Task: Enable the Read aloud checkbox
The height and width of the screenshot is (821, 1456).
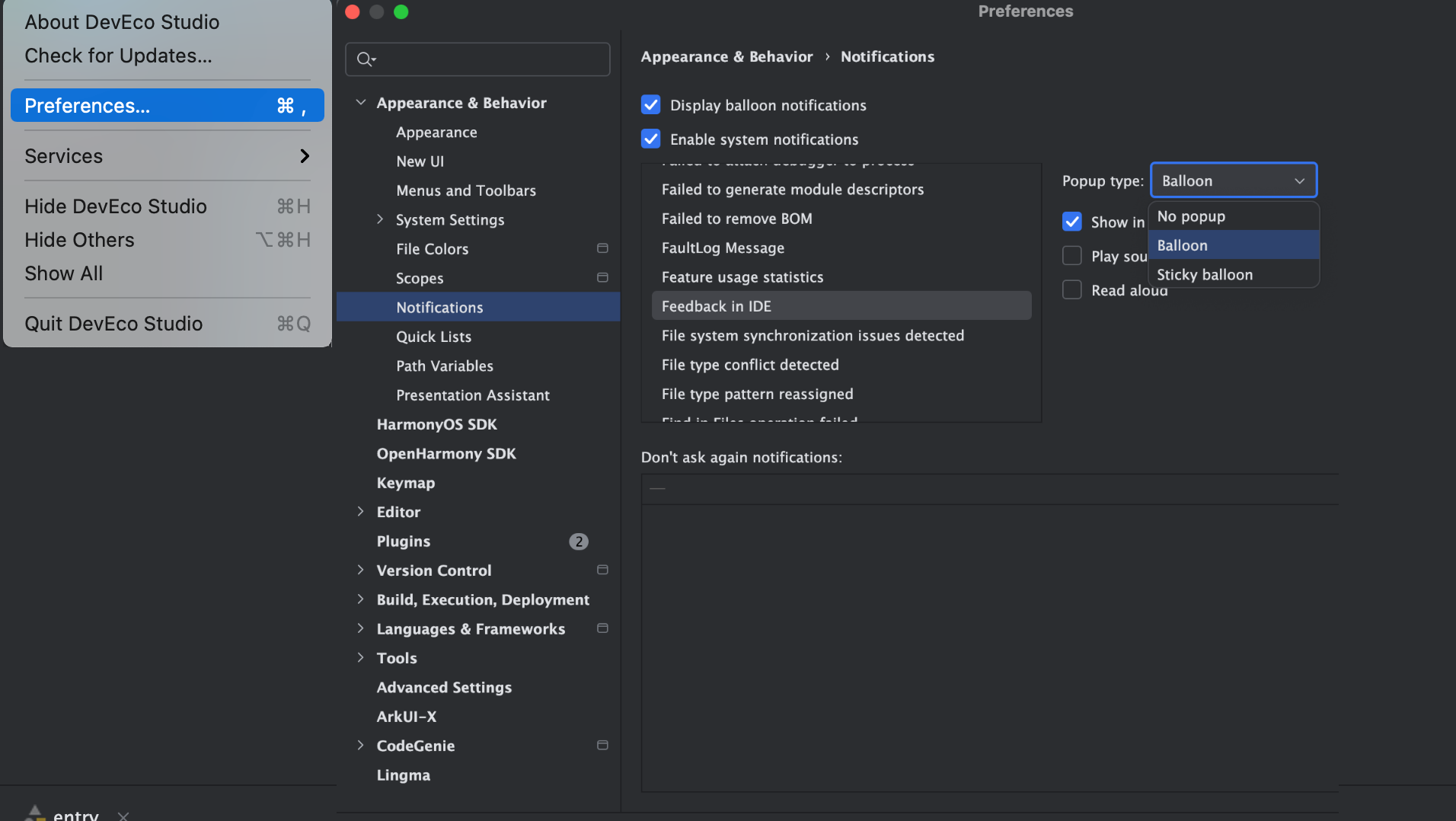Action: (x=1072, y=289)
